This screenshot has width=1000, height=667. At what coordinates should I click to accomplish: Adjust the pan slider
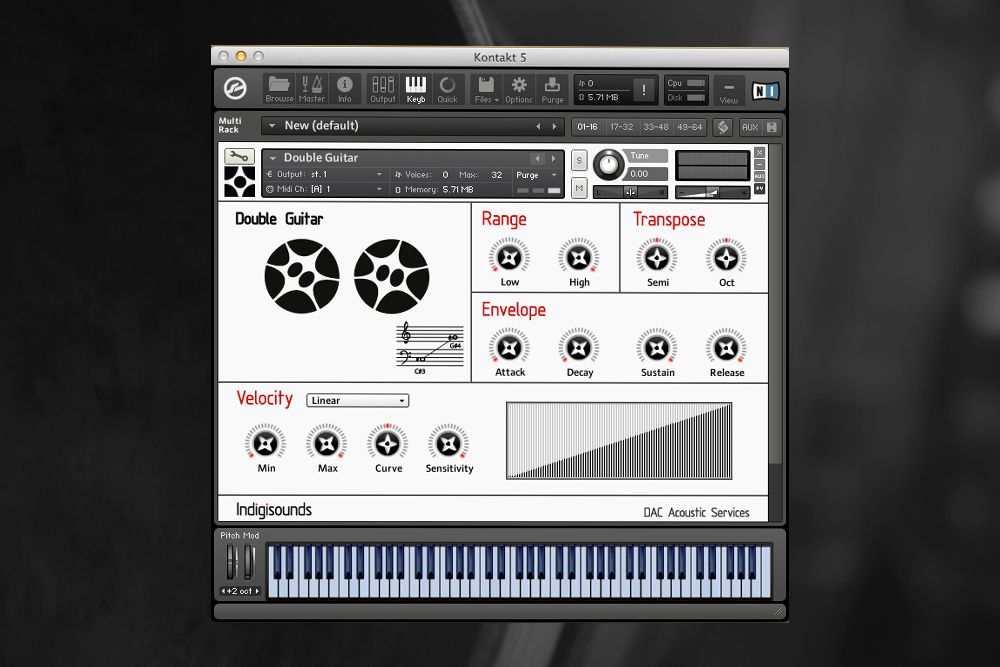(x=630, y=192)
